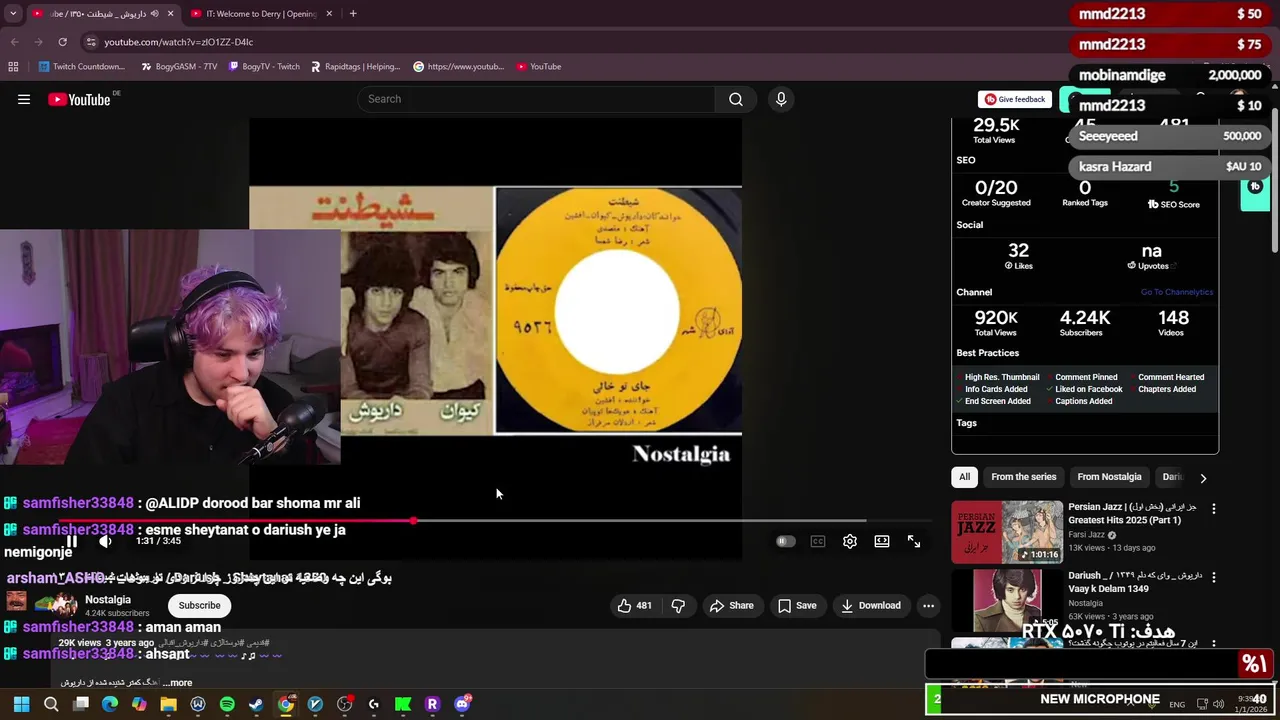Open the browser tab search dropdown
This screenshot has height=720, width=1280.
coord(13,14)
